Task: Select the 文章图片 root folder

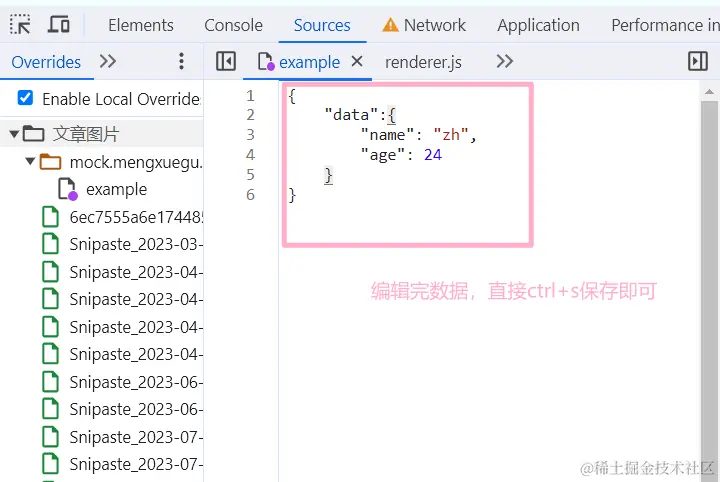Action: coord(101,134)
